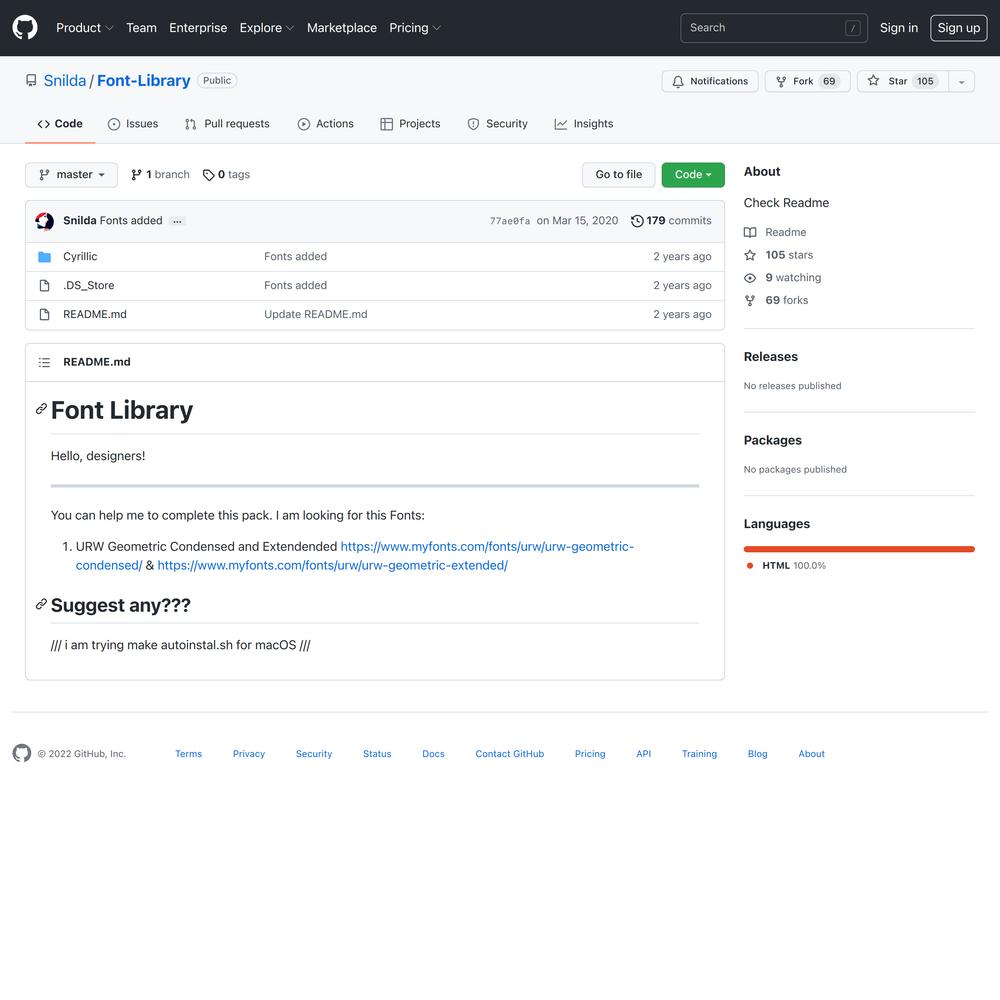The width and height of the screenshot is (1000, 1000).
Task: Switch to the Code tab
Action: (x=60, y=124)
